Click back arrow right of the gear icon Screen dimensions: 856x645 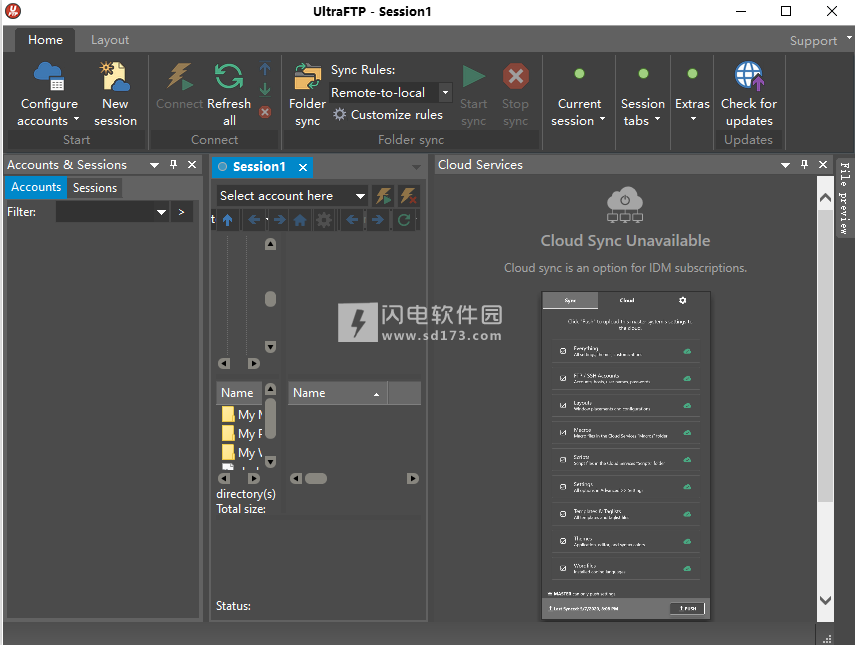tap(352, 220)
